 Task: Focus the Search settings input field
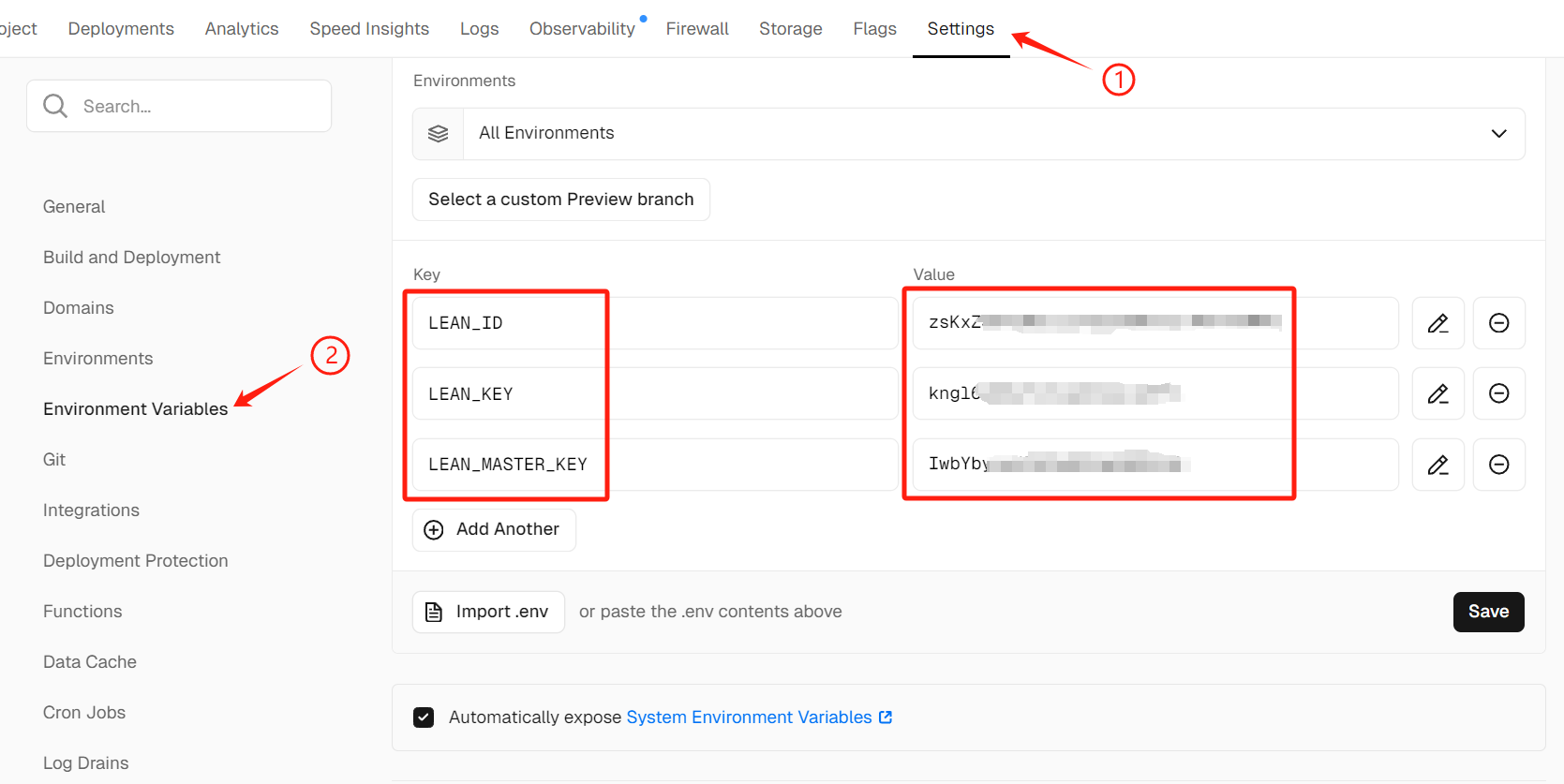tap(197, 106)
